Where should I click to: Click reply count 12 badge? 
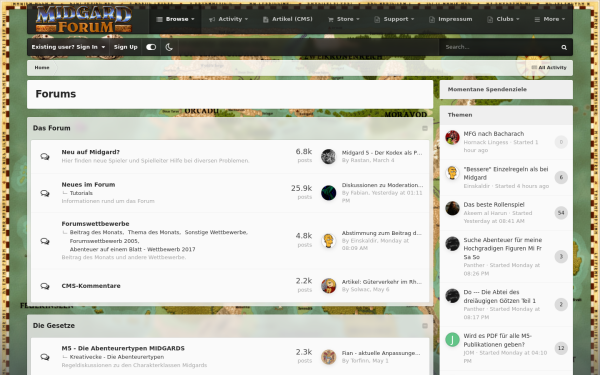561,348
